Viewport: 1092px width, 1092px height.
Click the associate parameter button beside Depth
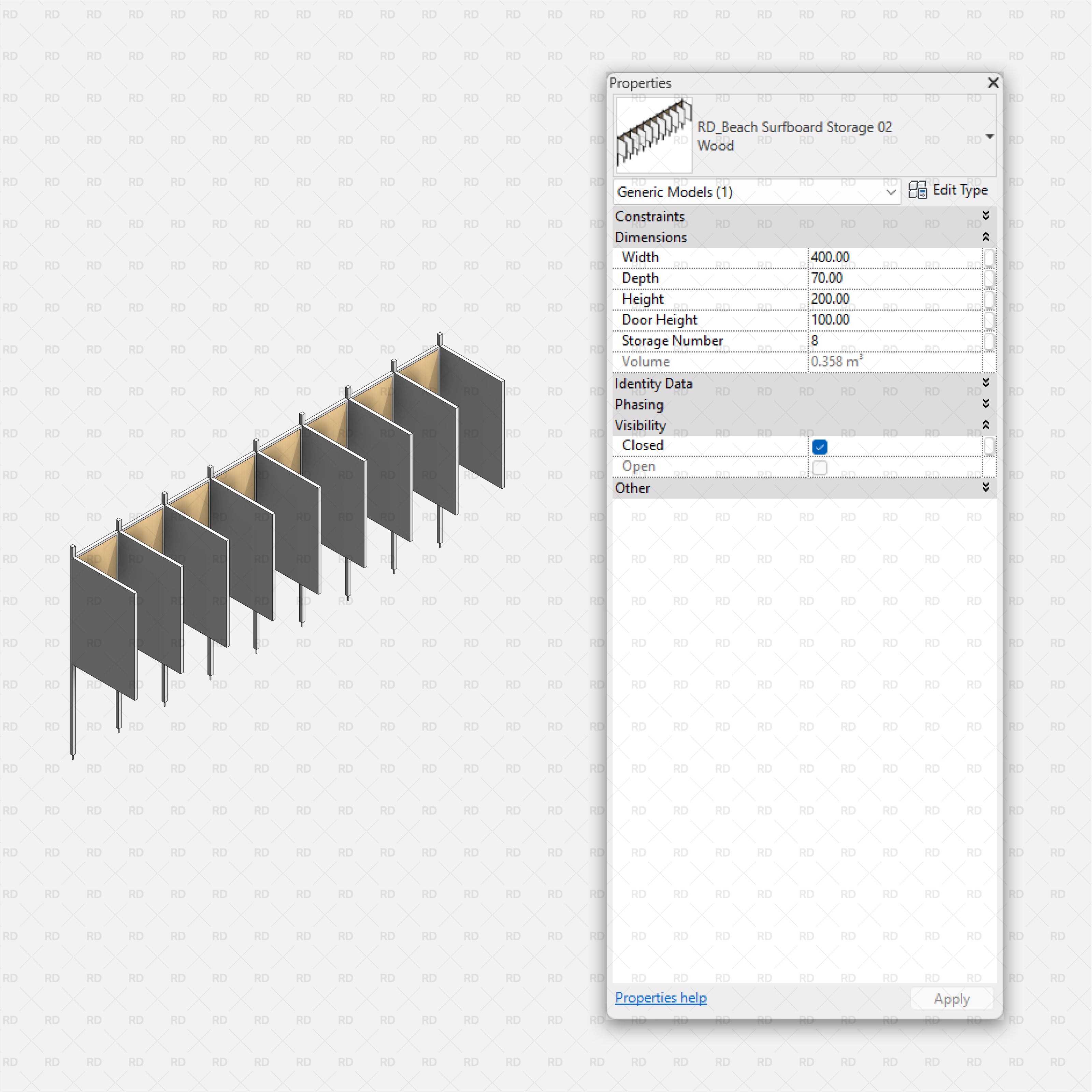(x=990, y=278)
